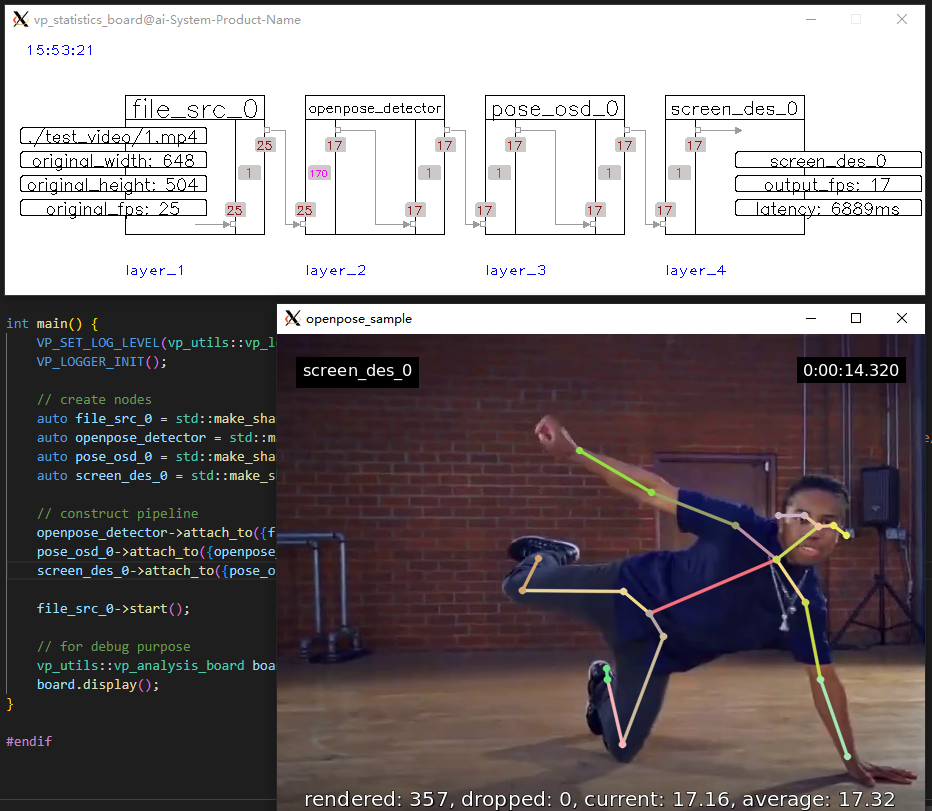Place cursor on the file_src_0->start() code line
The height and width of the screenshot is (811, 932).
click(x=113, y=608)
